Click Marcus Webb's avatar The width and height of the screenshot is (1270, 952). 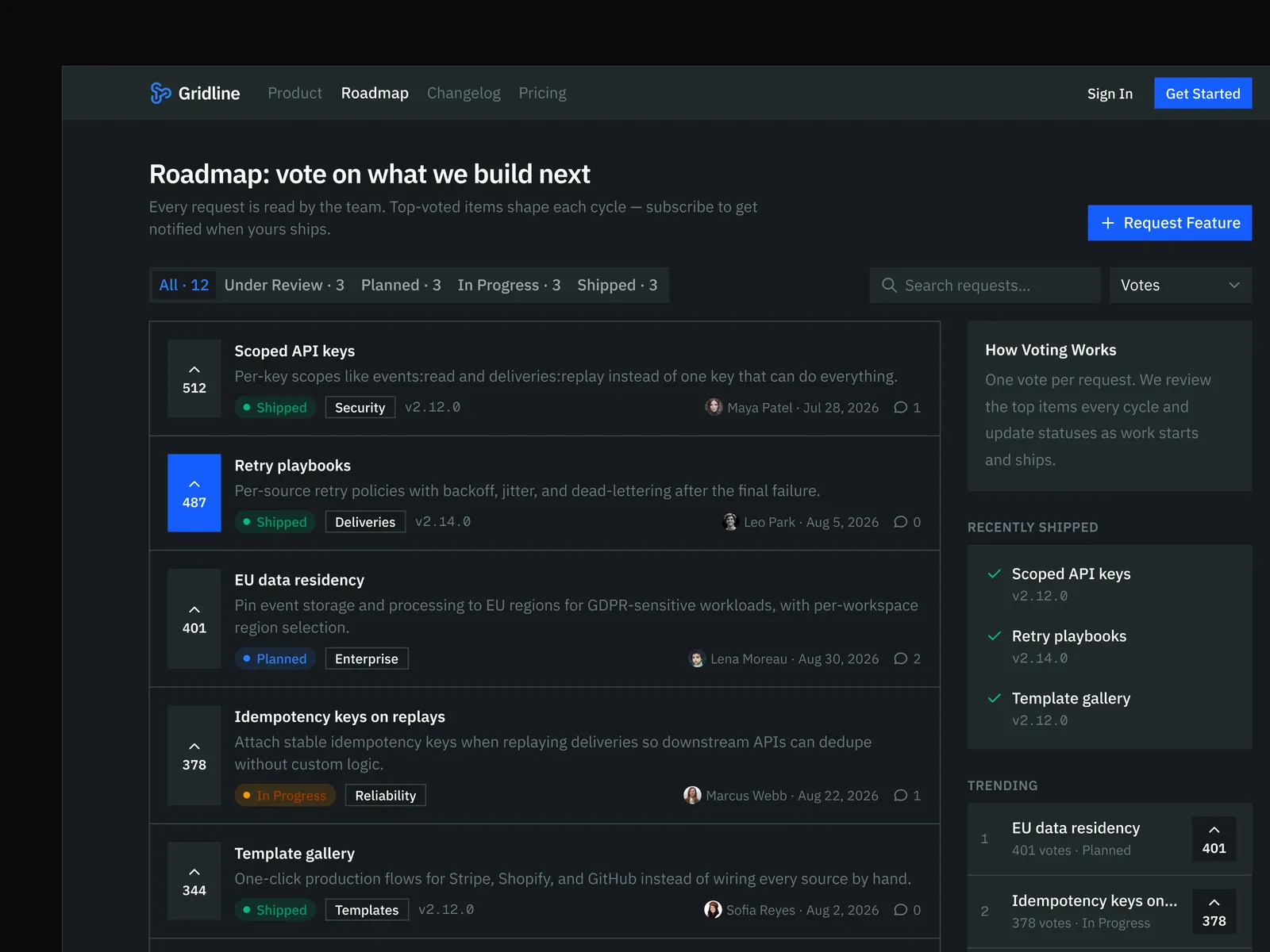pyautogui.click(x=692, y=795)
